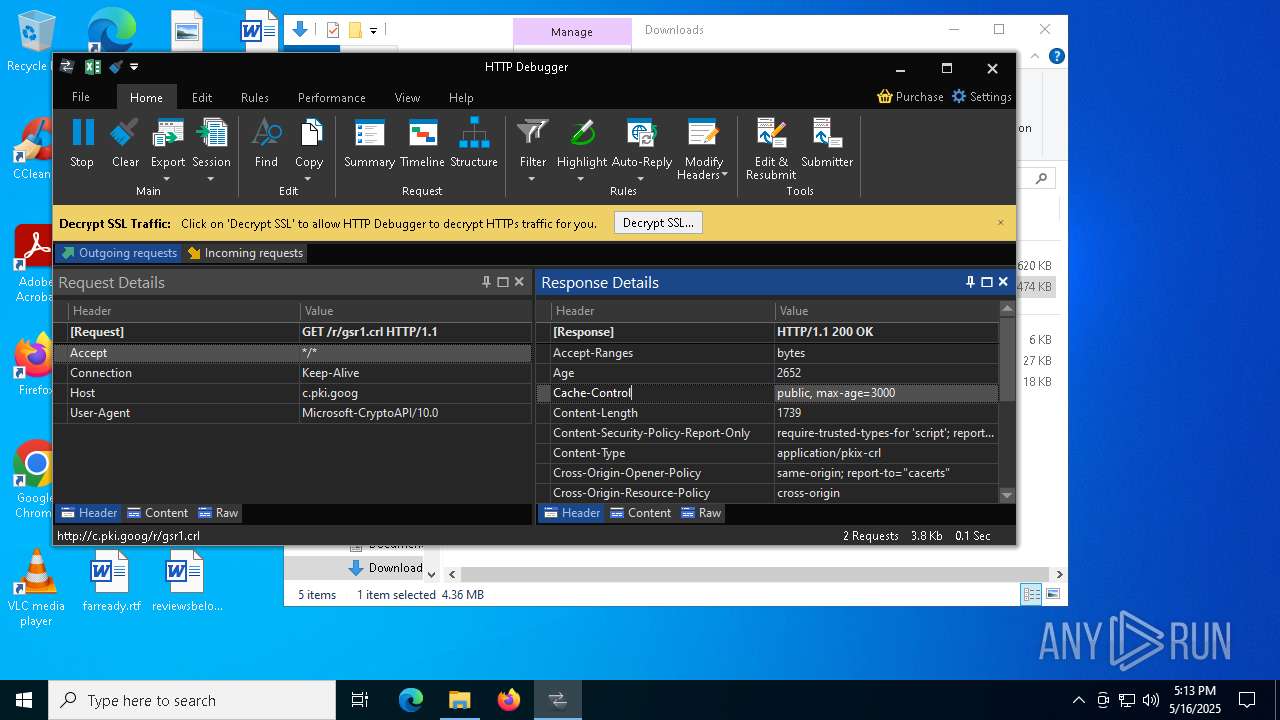Open the Help ribbon tab

461,97
